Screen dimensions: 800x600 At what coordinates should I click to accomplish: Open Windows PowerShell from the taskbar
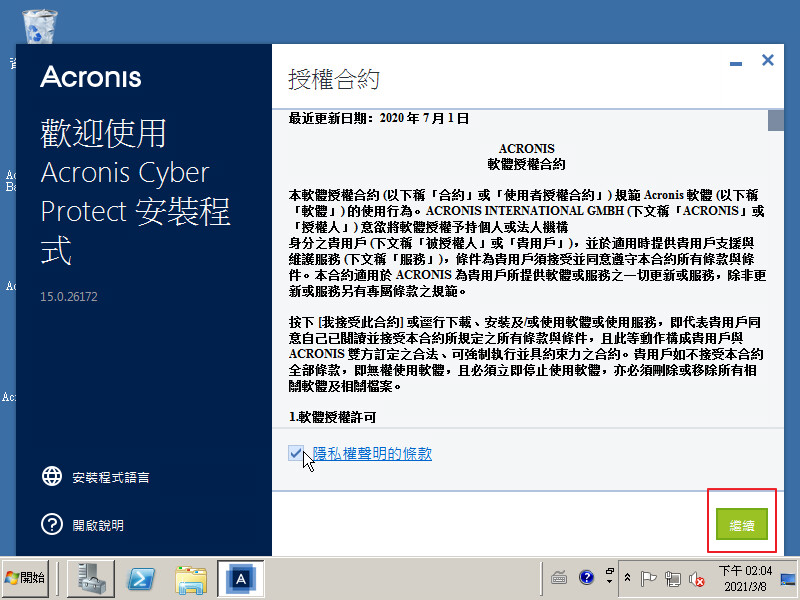click(141, 578)
